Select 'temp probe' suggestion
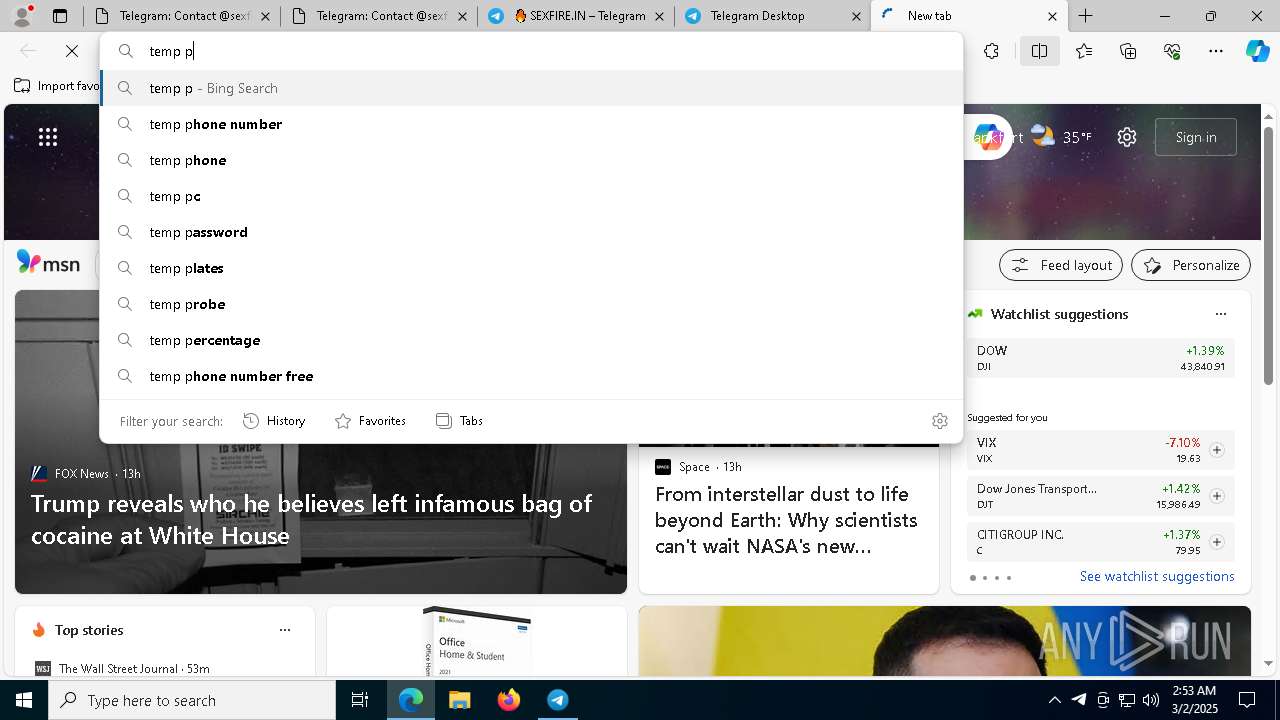The height and width of the screenshot is (720, 1280). pos(531,304)
